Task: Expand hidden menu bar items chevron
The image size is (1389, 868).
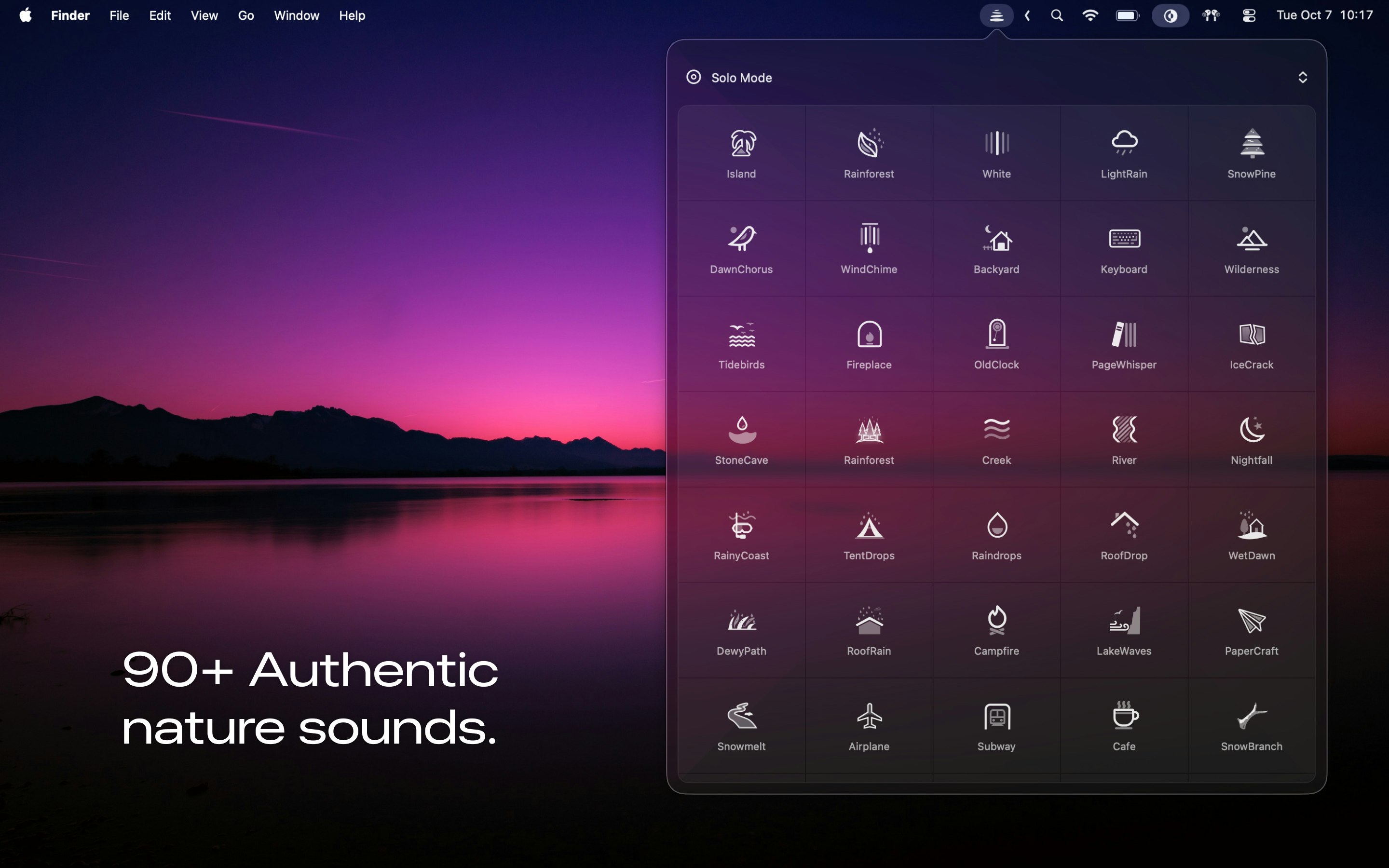Action: pos(1027,15)
